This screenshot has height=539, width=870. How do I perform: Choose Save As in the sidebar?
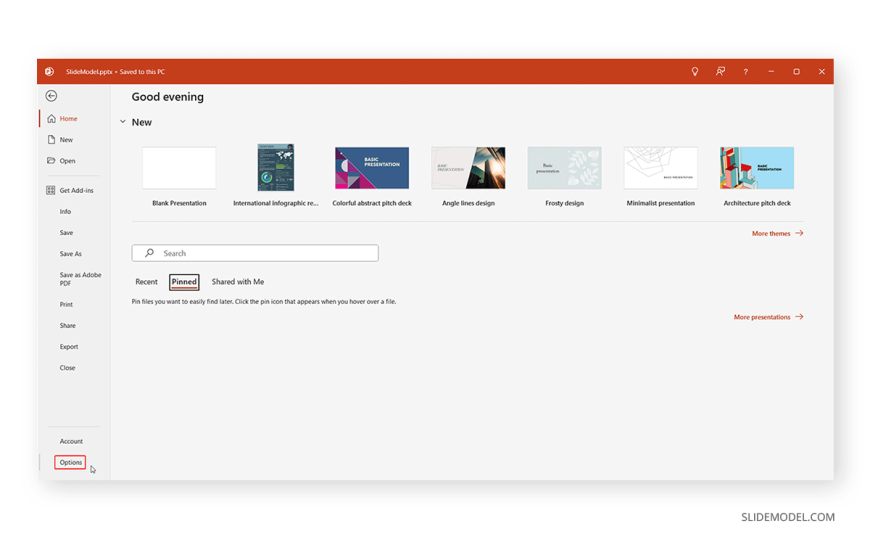tap(70, 254)
